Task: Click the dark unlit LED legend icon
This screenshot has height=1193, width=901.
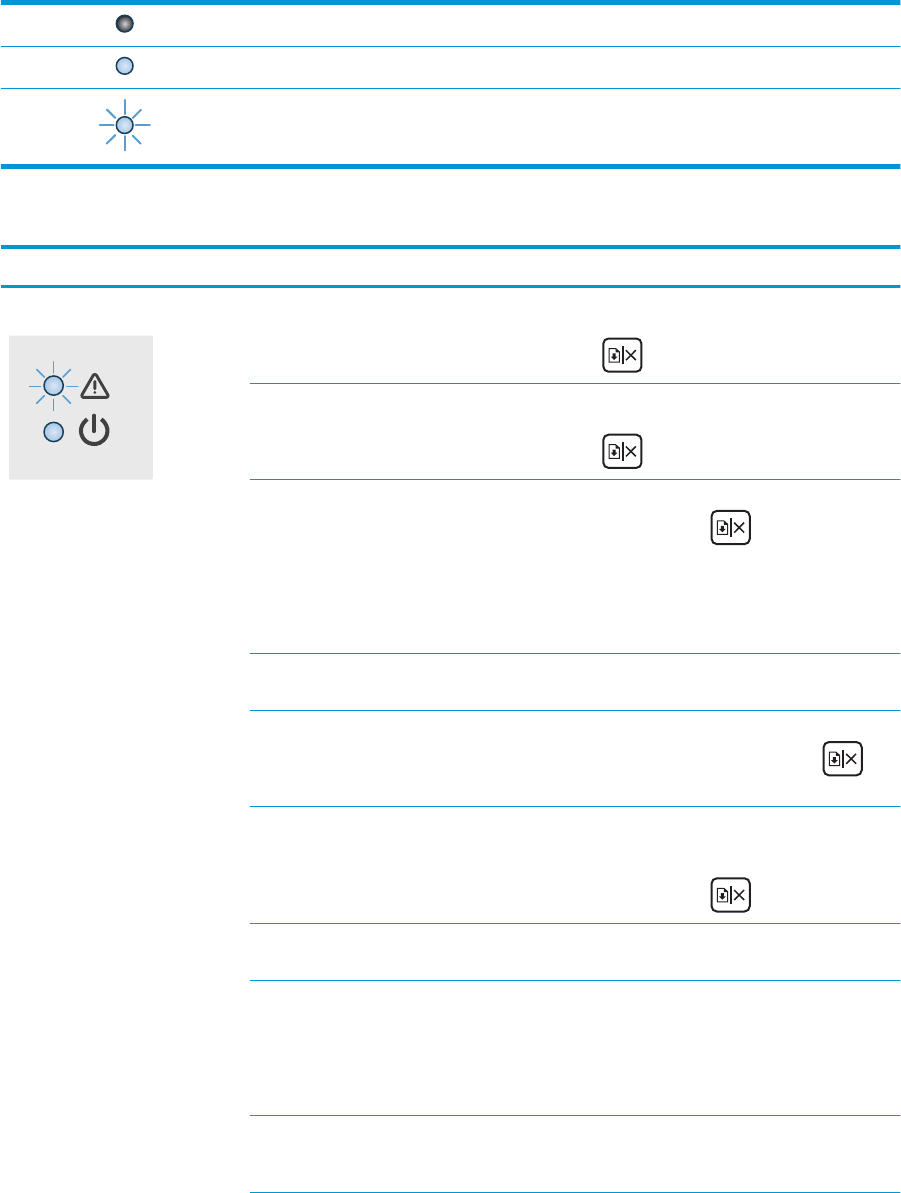Action: tap(125, 24)
